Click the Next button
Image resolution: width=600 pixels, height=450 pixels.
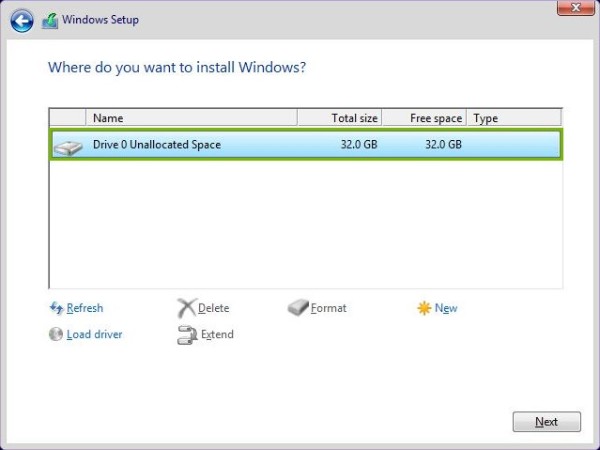pyautogui.click(x=546, y=422)
